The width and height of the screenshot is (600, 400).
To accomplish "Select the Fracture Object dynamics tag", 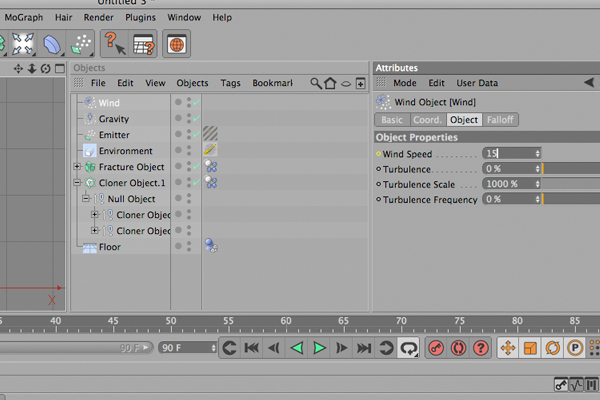I will click(x=211, y=166).
